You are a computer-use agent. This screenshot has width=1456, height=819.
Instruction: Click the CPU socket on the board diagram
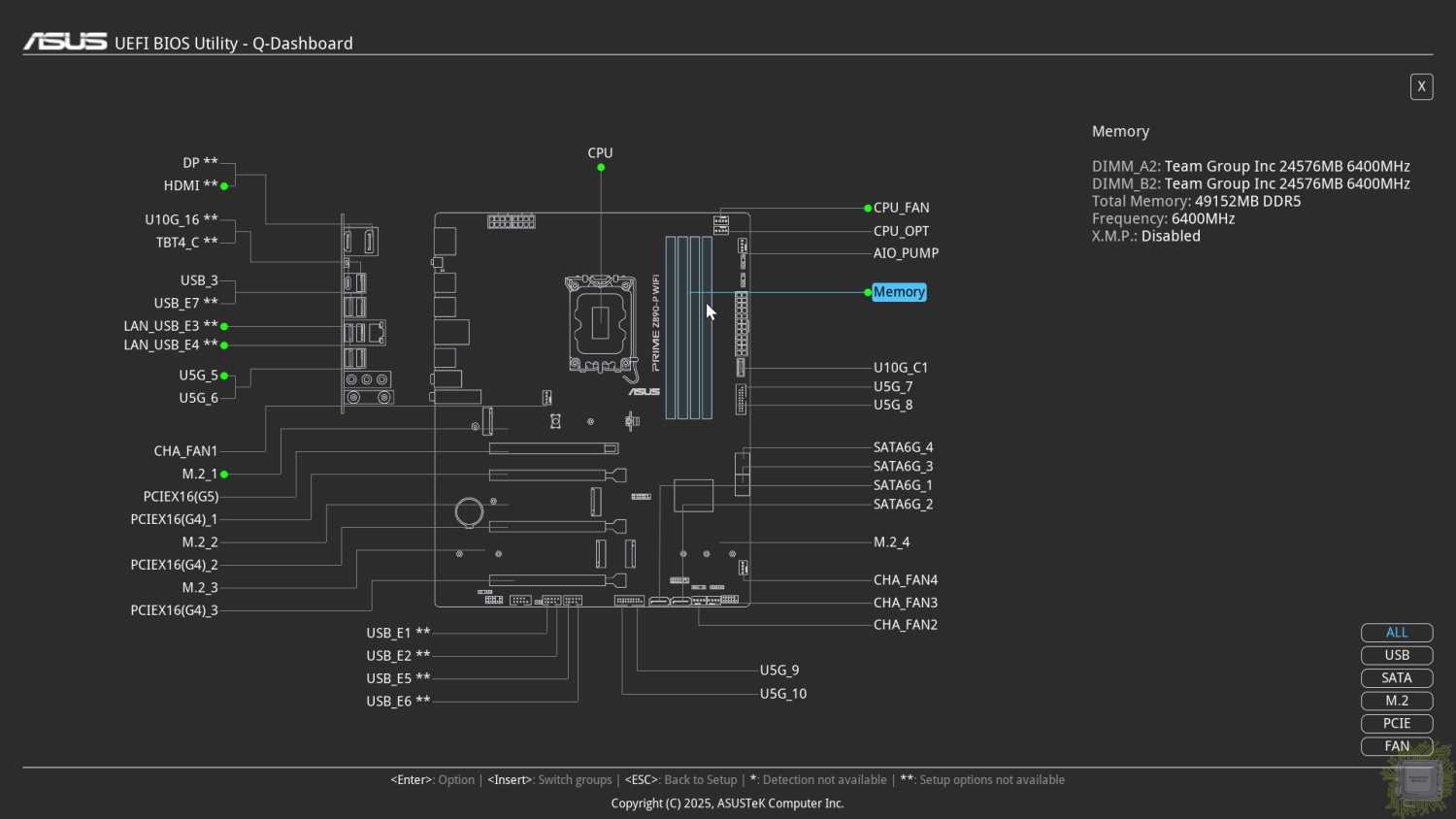pos(600,323)
